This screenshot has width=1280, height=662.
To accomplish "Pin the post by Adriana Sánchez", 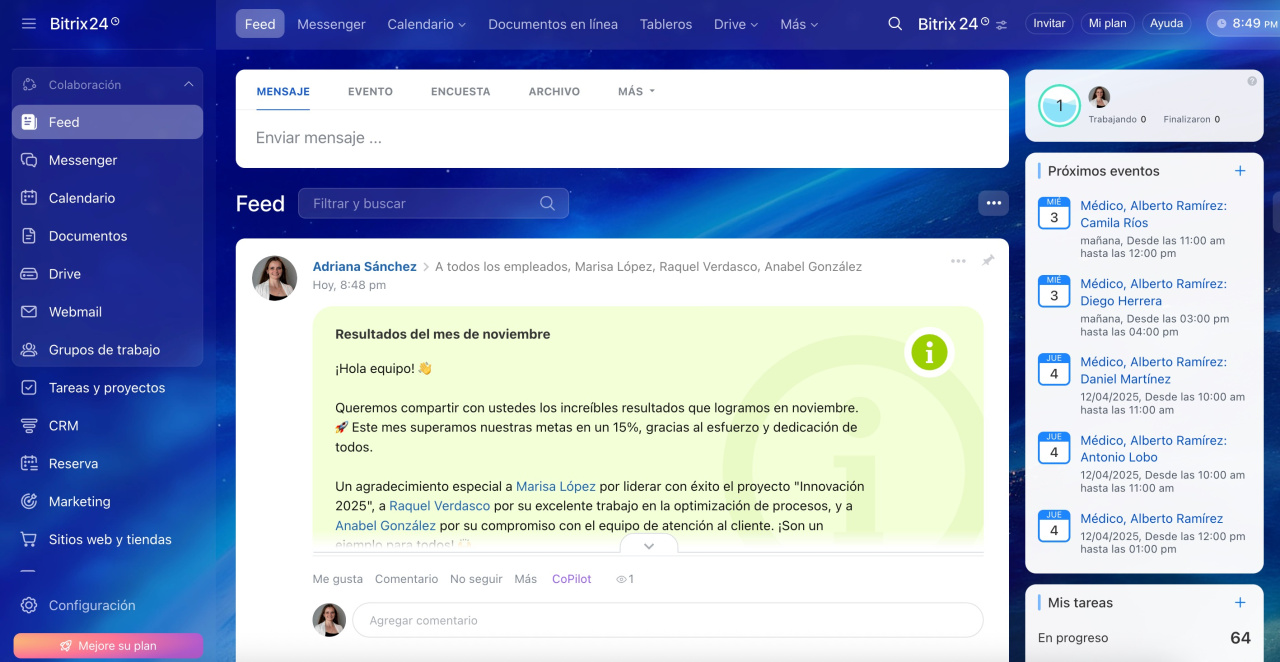I will [988, 261].
